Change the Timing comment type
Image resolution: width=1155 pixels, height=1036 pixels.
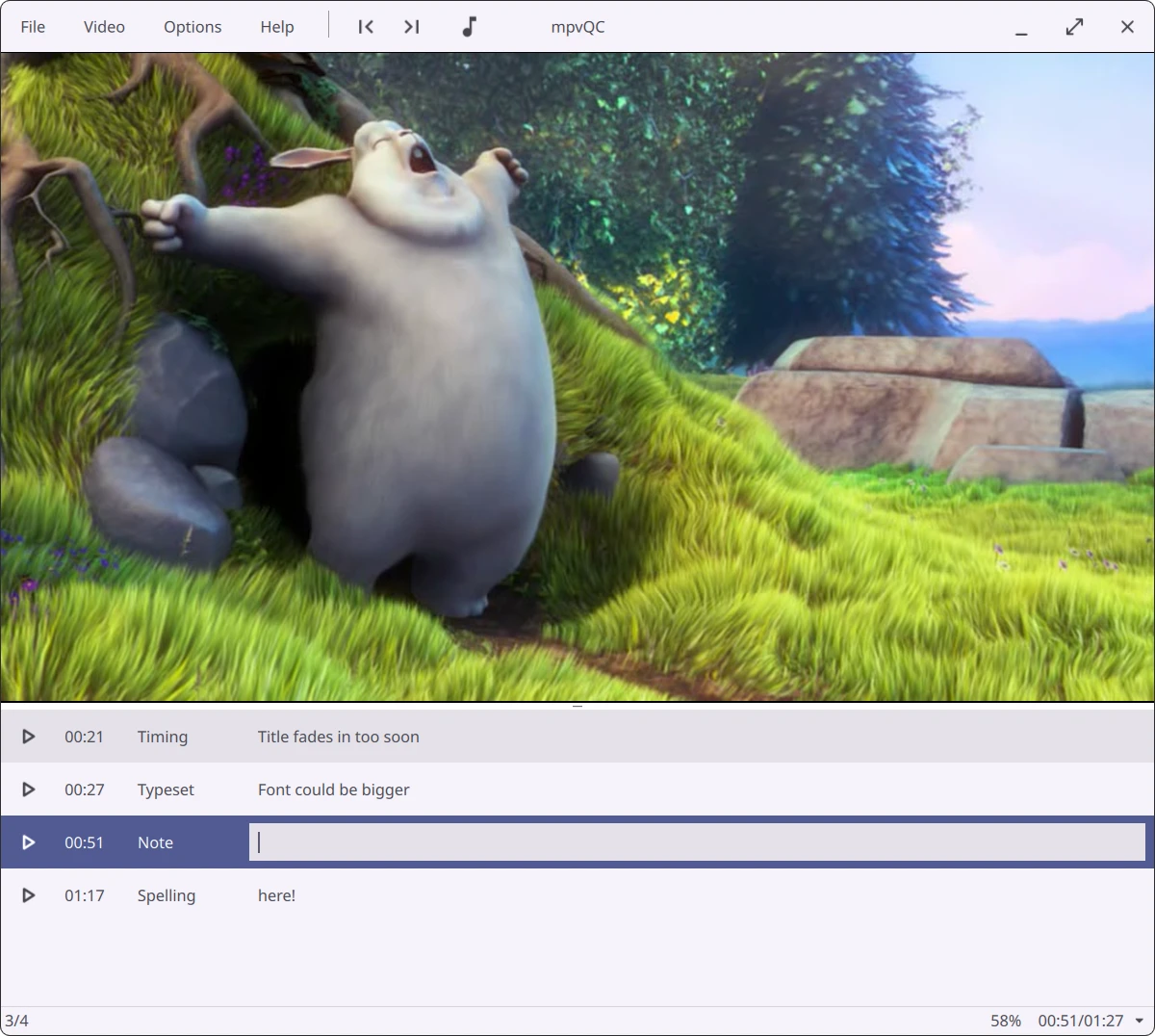[163, 737]
